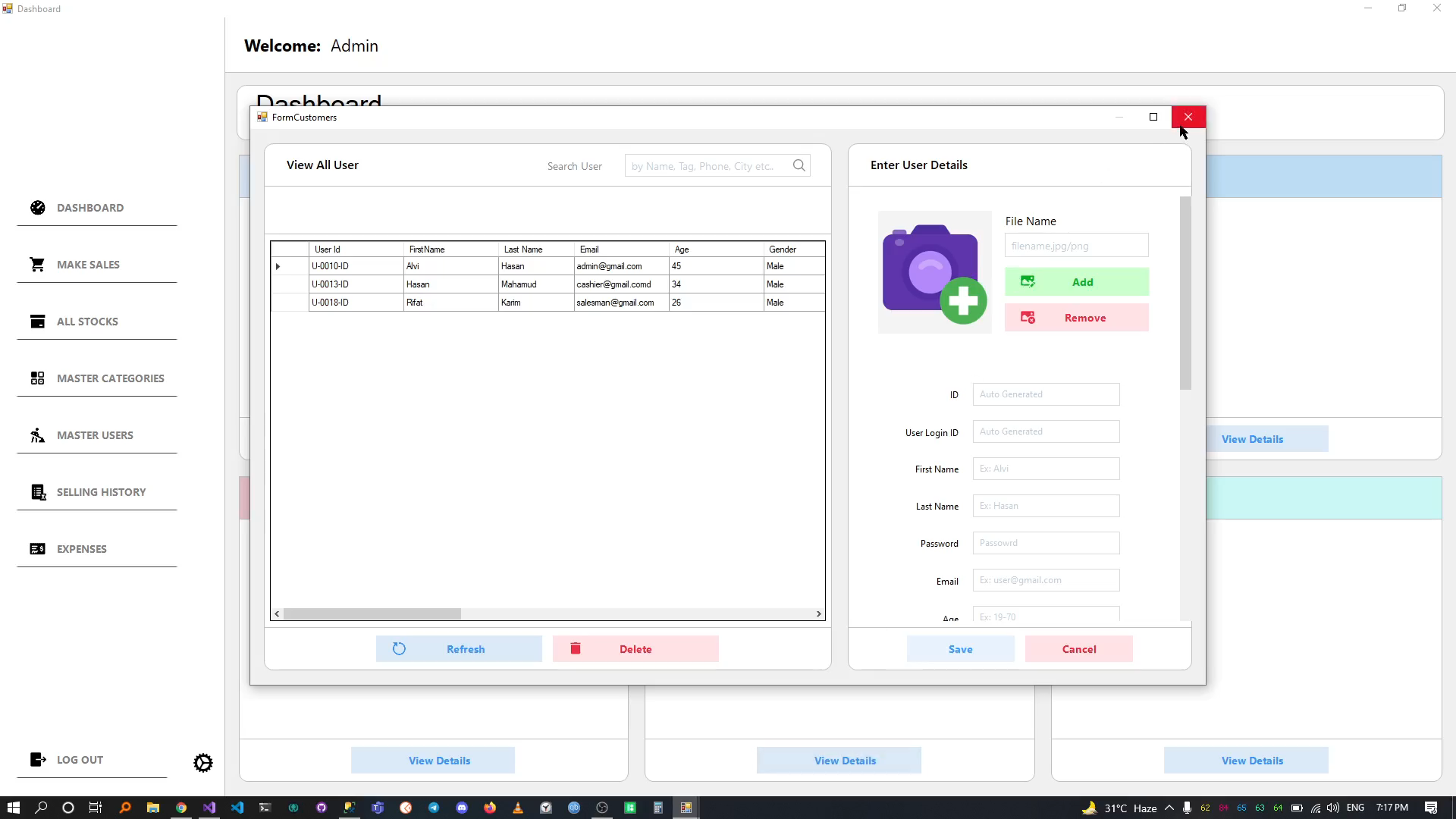
Task: Open Selling History page
Action: tap(101, 492)
